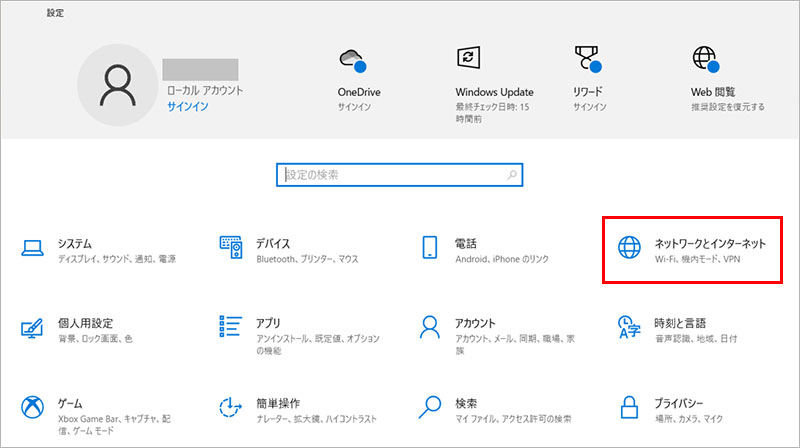Open the 検索 magnifier category icon
The image size is (800, 448).
tap(431, 407)
